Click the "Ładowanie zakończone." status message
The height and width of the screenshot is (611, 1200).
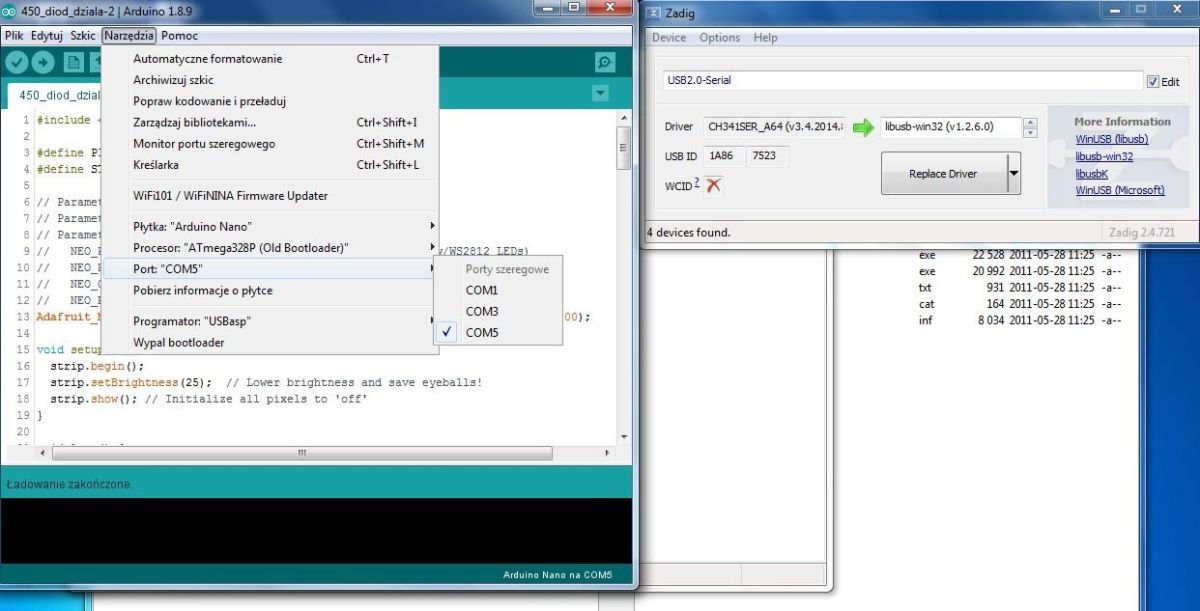click(69, 484)
